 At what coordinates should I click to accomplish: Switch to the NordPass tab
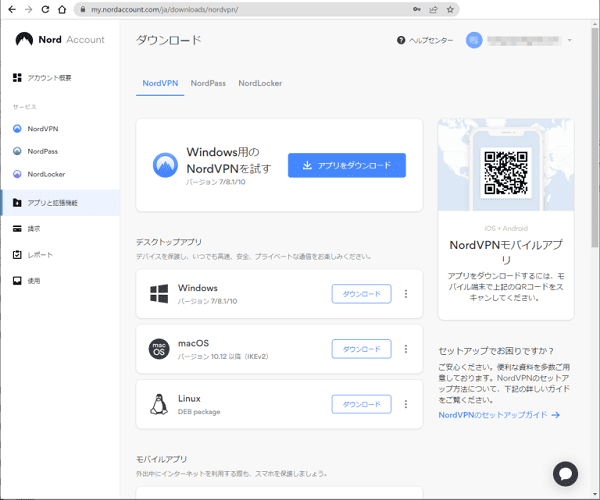208,83
